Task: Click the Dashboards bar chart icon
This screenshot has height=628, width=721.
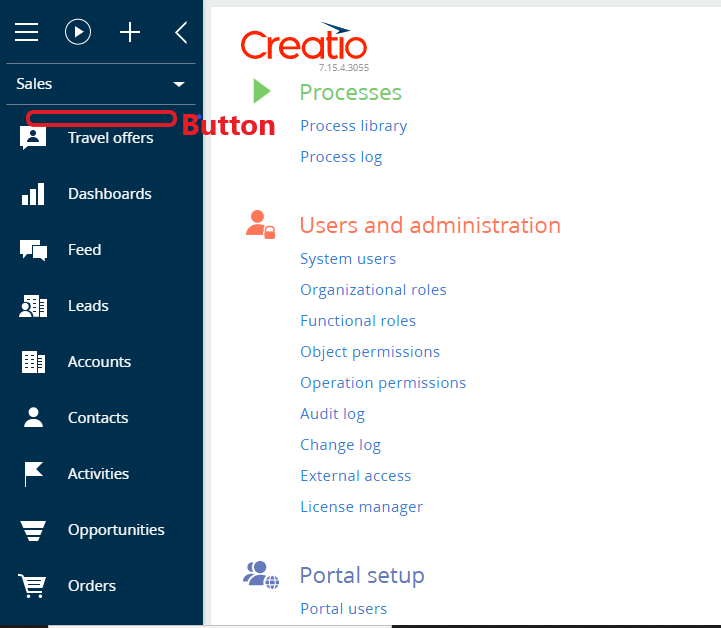Action: tap(33, 194)
